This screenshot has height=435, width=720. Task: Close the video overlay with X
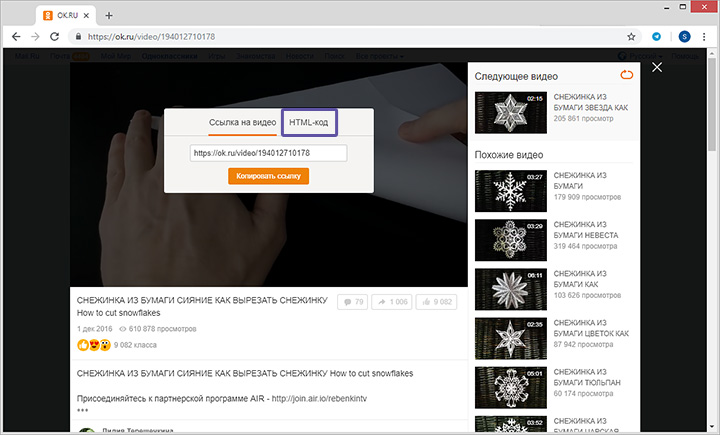point(657,67)
